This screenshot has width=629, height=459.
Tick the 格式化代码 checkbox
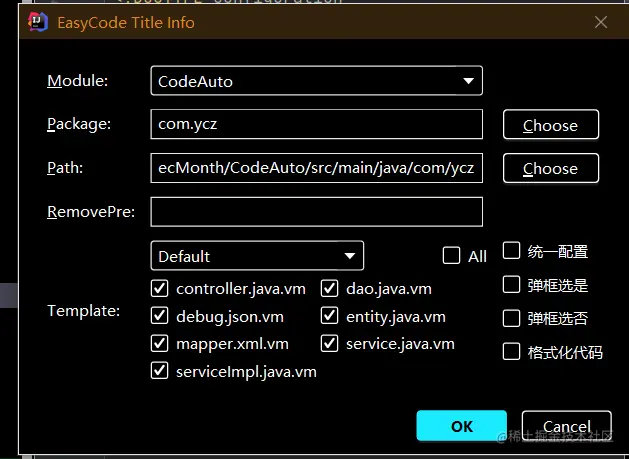click(511, 351)
